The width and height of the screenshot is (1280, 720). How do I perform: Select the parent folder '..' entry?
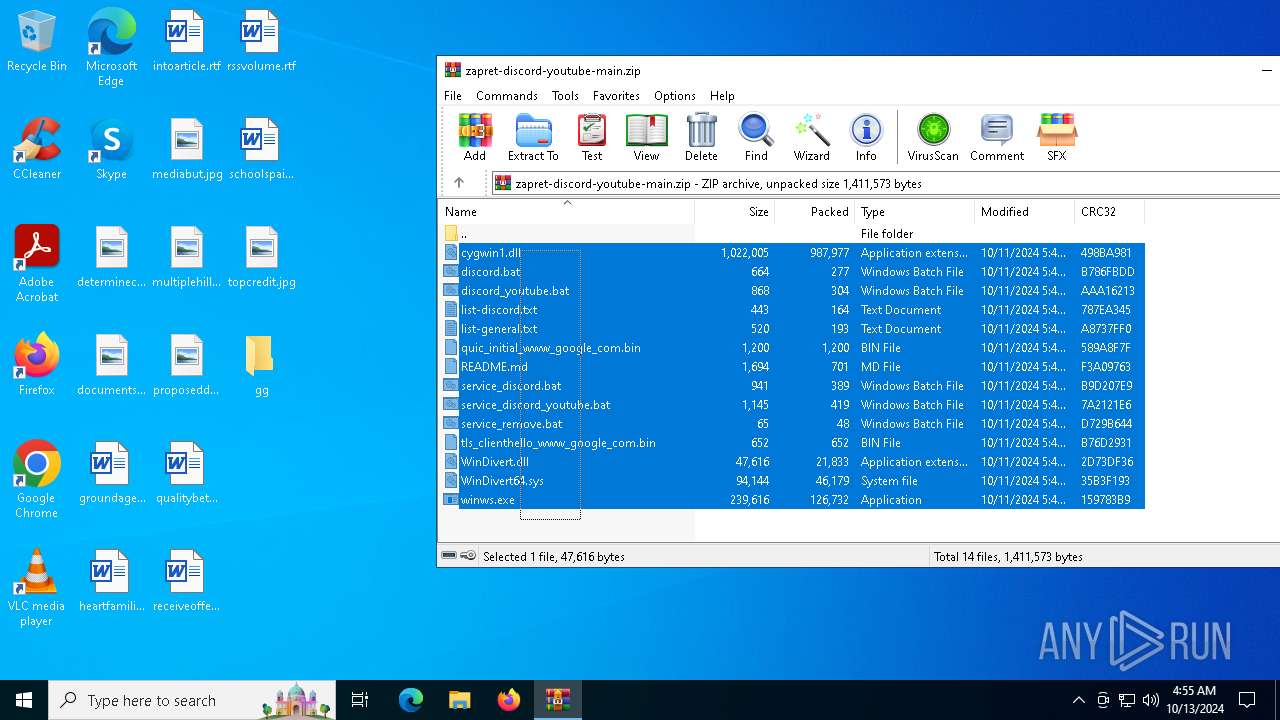click(x=792, y=234)
